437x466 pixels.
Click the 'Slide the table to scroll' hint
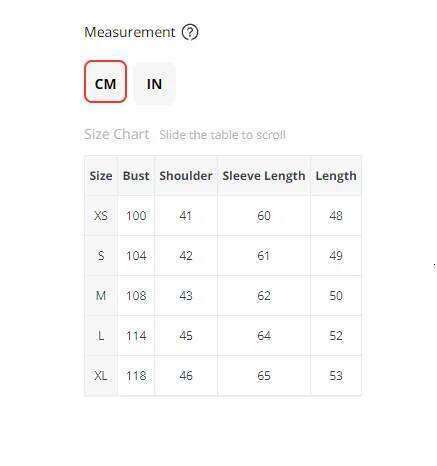click(222, 135)
